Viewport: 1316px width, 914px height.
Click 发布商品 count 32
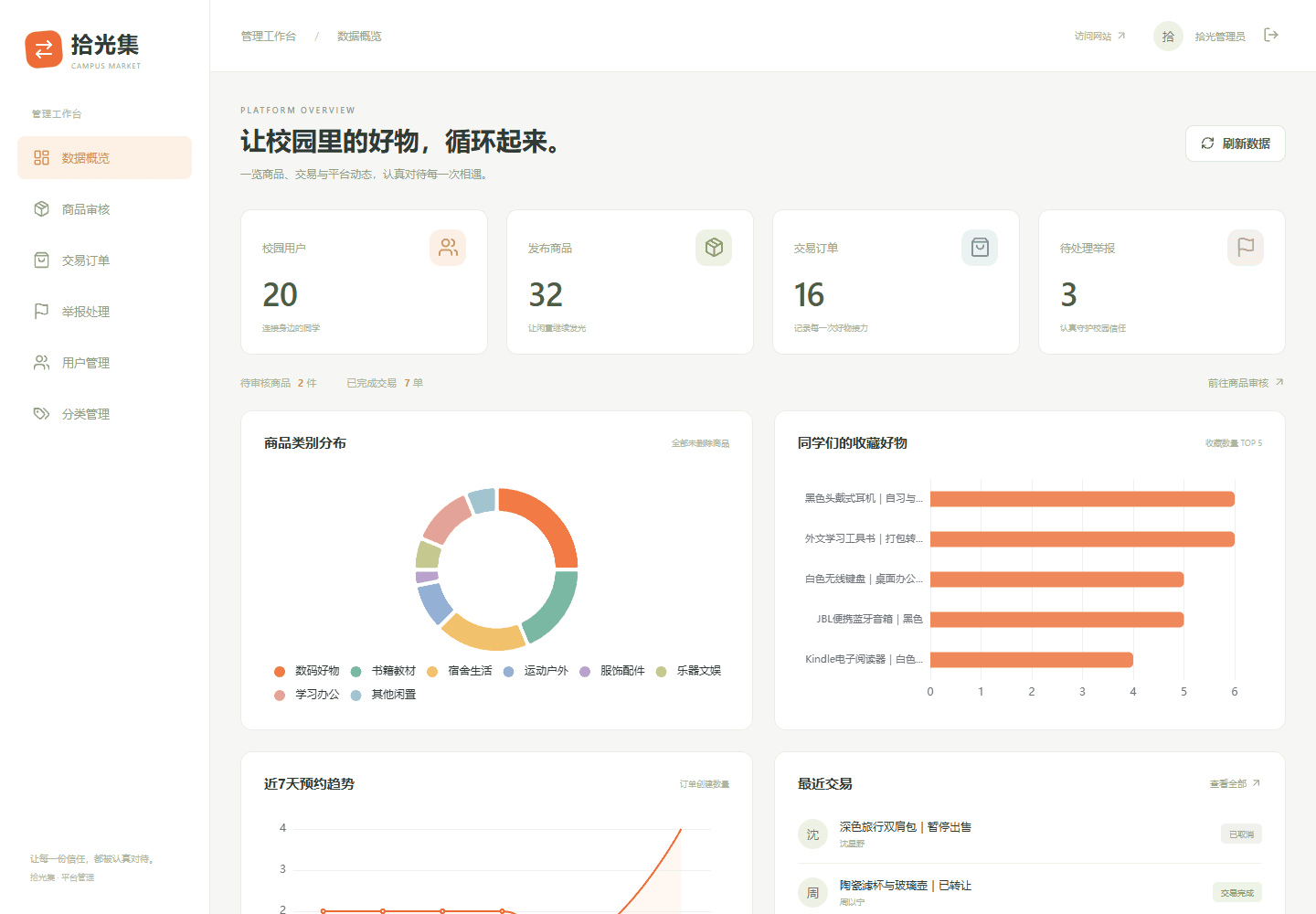[546, 294]
